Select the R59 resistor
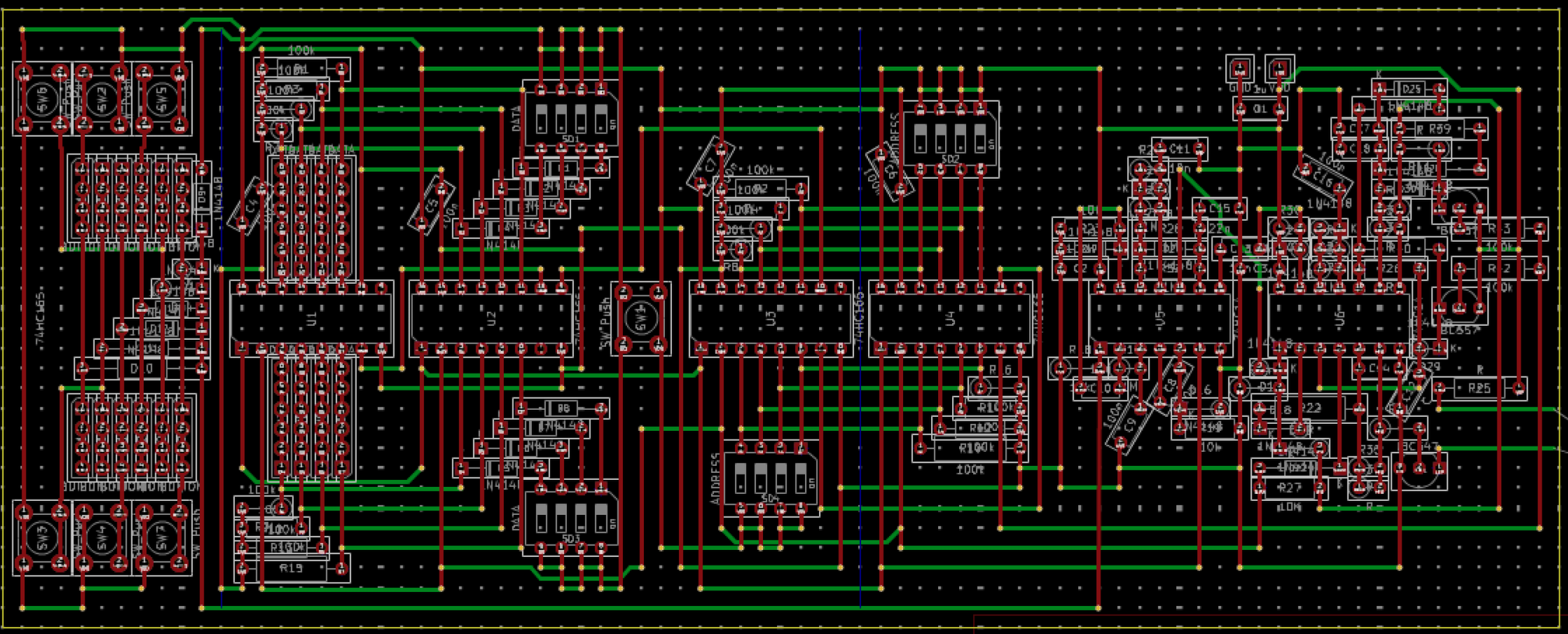 (x=1439, y=129)
